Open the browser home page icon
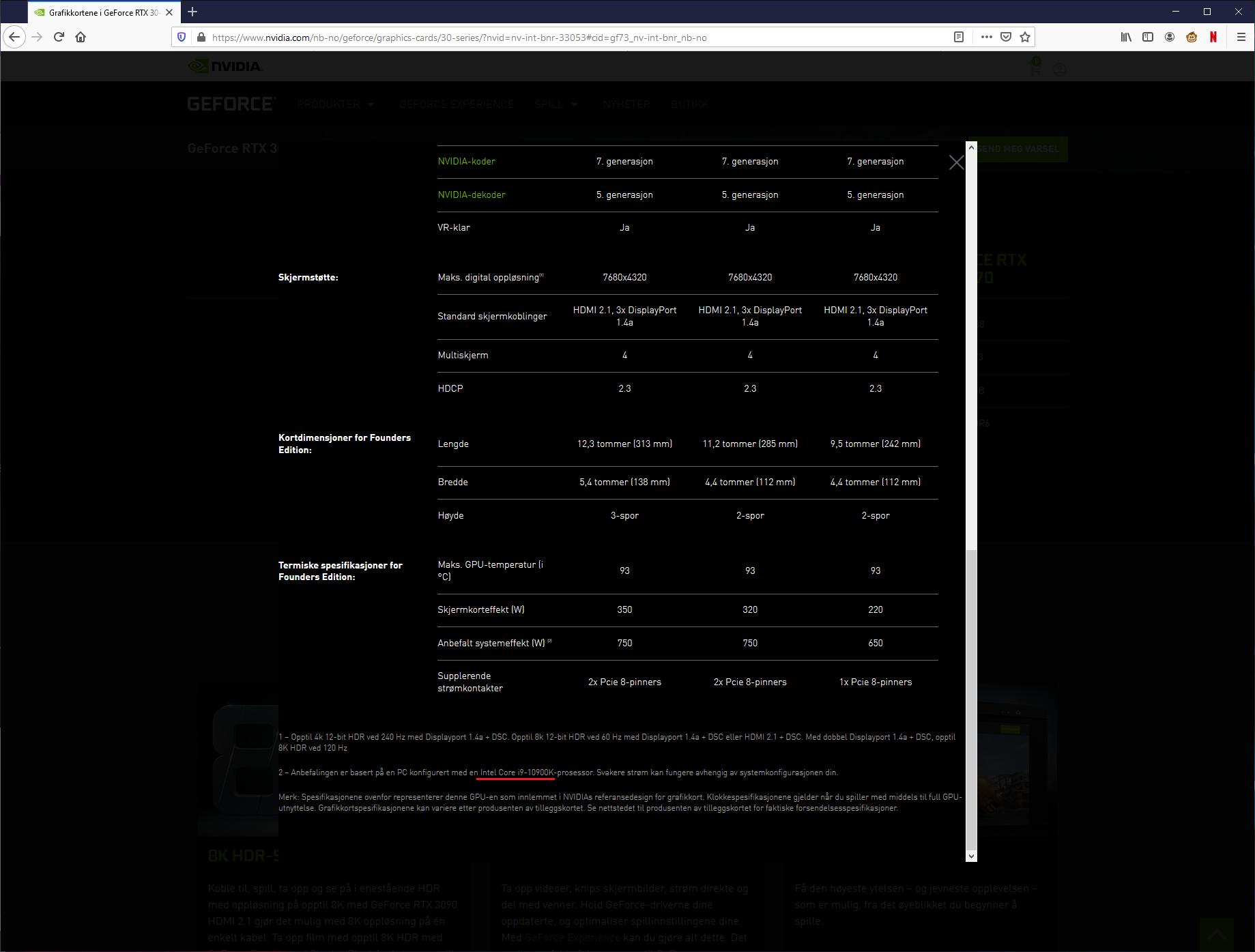This screenshot has height=952, width=1255. pos(81,37)
